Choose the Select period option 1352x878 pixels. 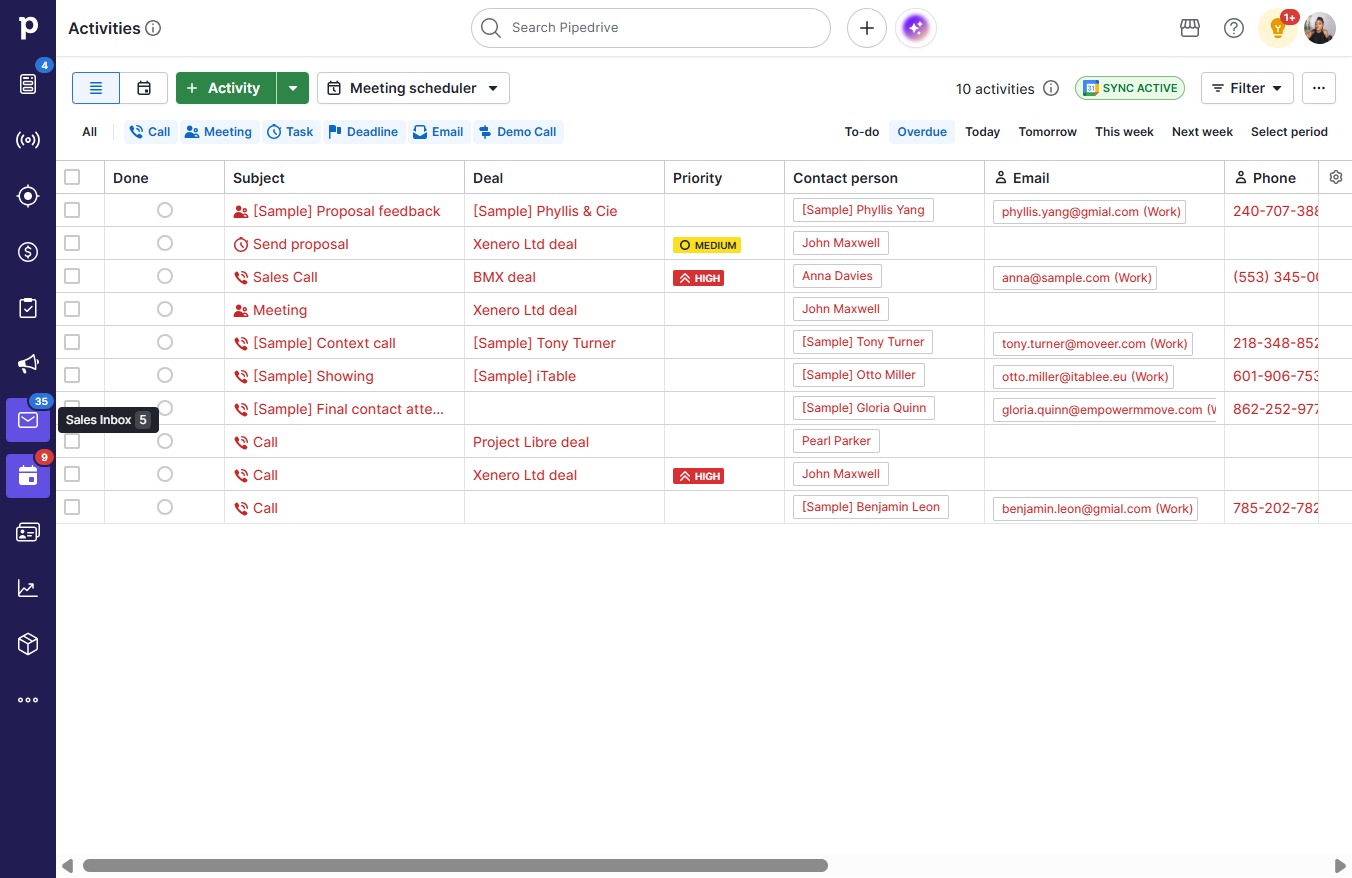(x=1289, y=132)
